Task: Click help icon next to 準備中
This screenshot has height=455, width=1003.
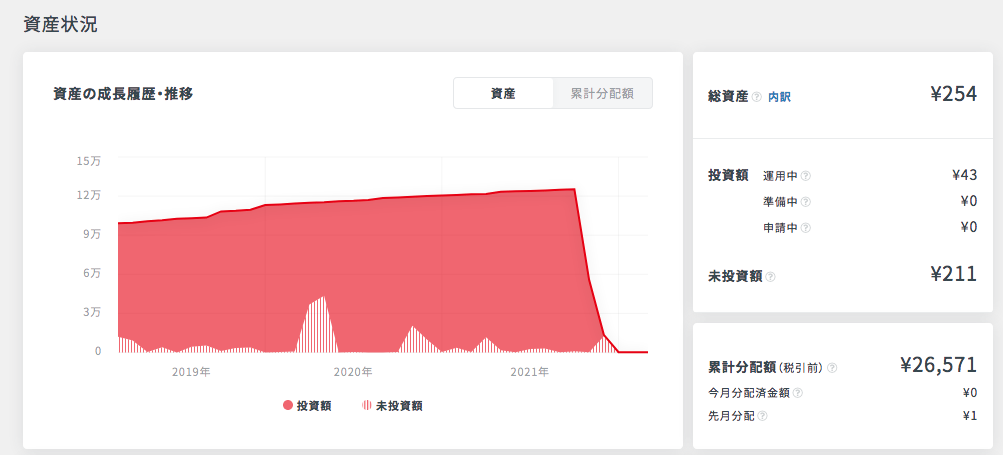Action: [x=805, y=202]
